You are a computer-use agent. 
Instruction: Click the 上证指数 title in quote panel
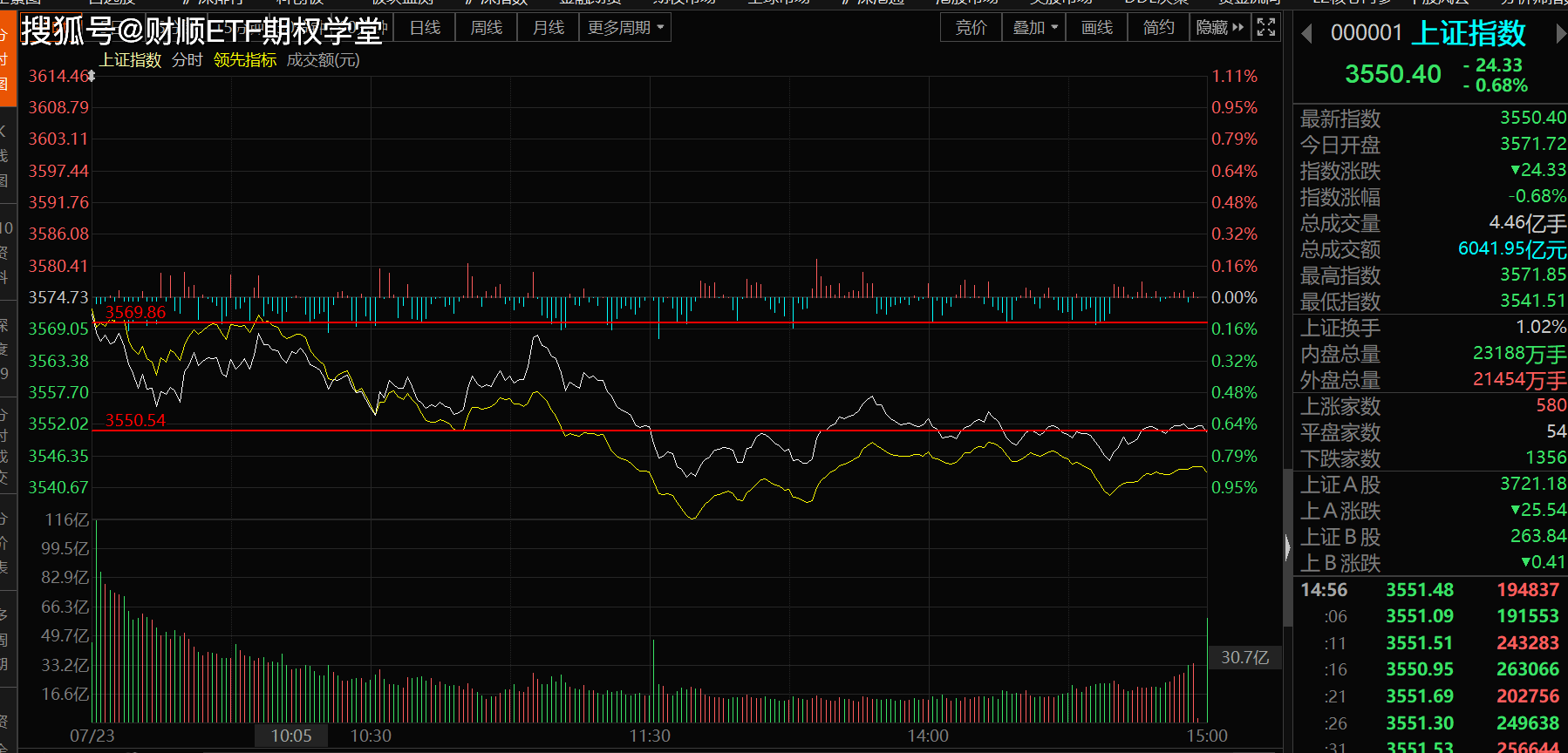[x=1469, y=33]
